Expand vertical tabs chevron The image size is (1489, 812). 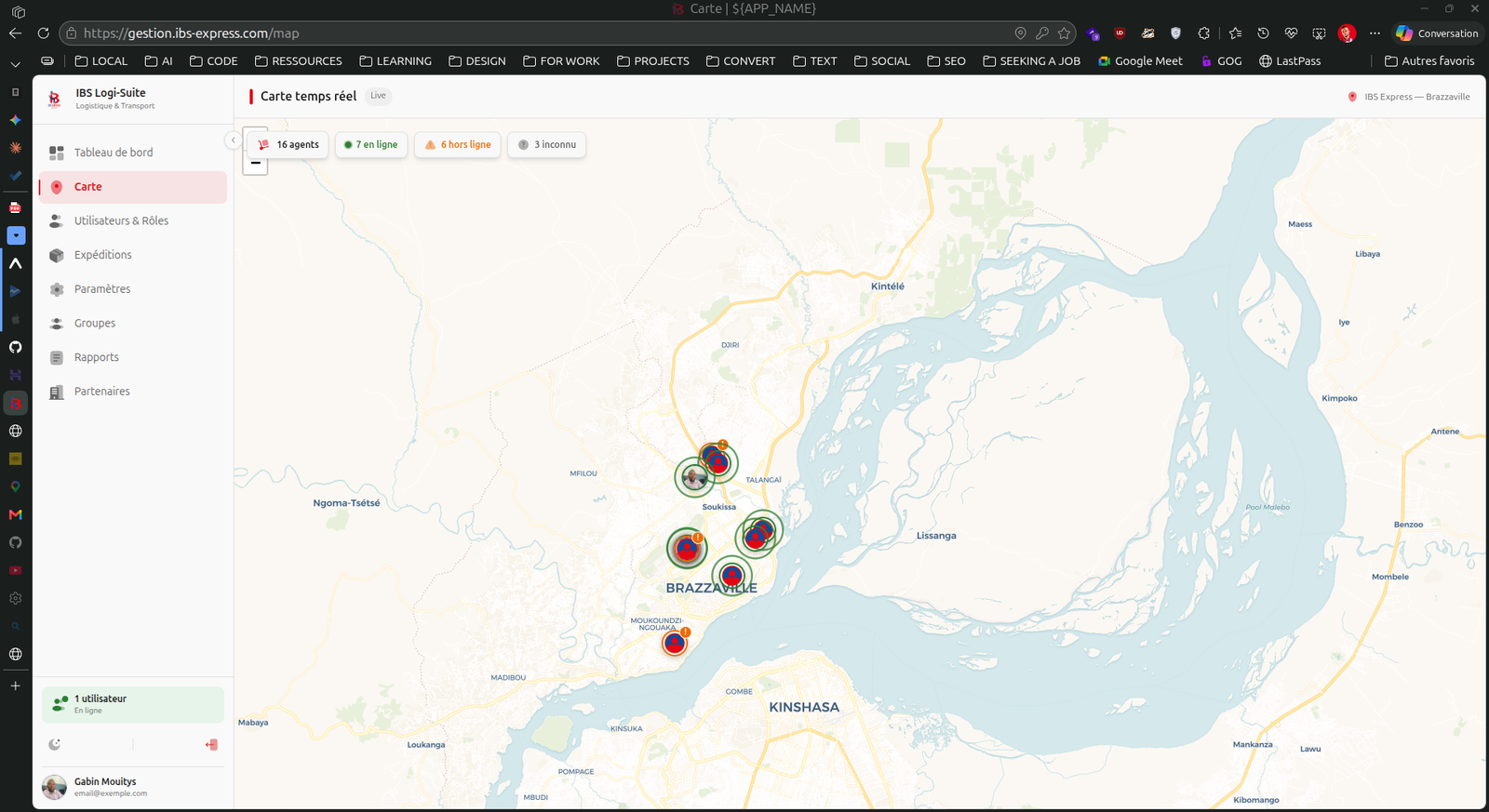[x=15, y=64]
